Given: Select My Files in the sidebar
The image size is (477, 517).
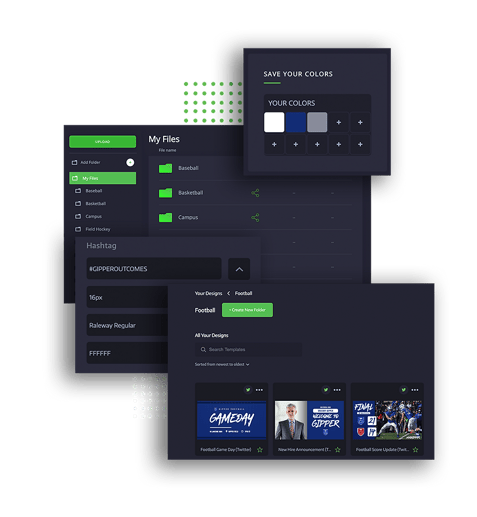Looking at the screenshot, I should [102, 178].
